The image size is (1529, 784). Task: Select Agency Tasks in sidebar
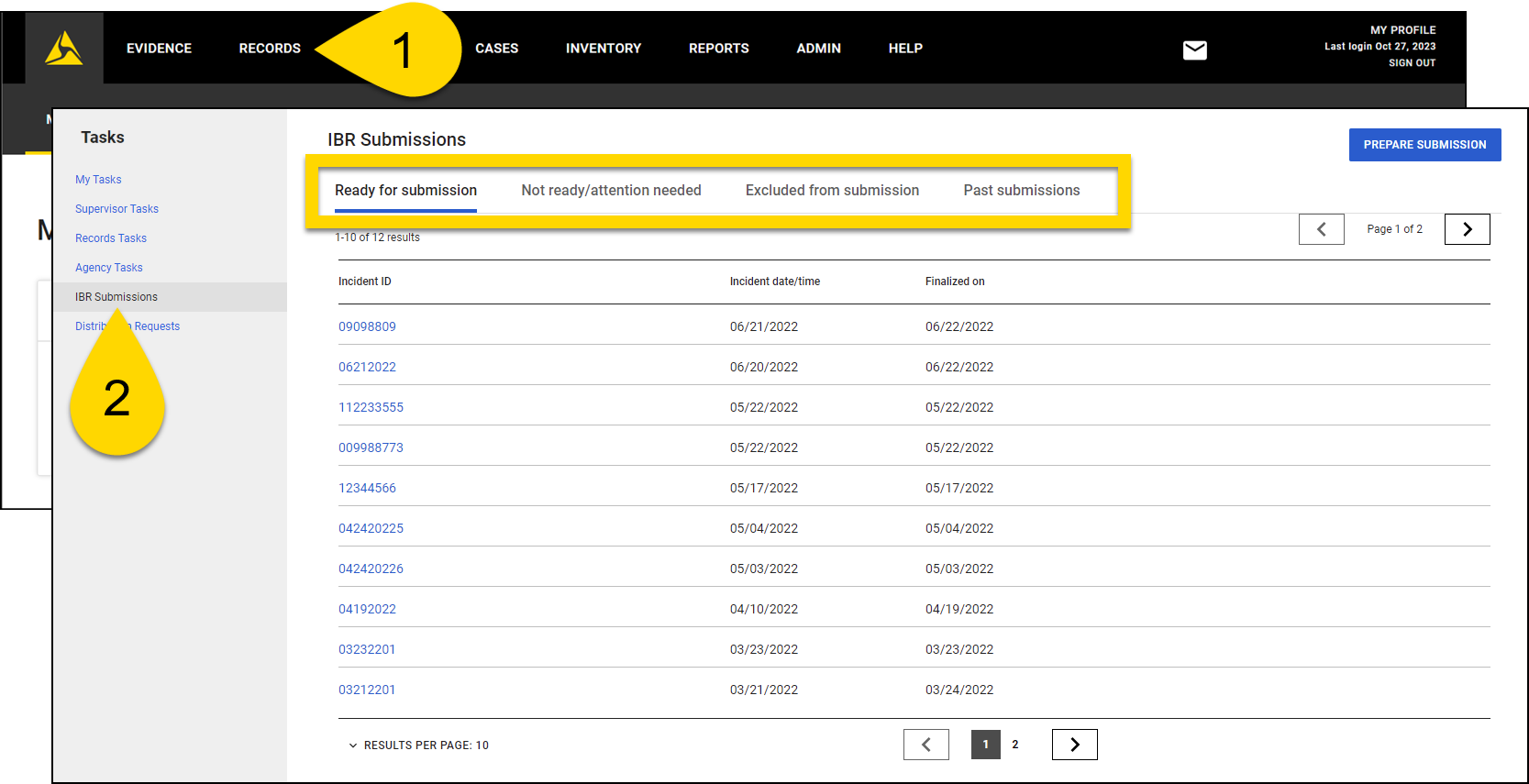point(108,268)
